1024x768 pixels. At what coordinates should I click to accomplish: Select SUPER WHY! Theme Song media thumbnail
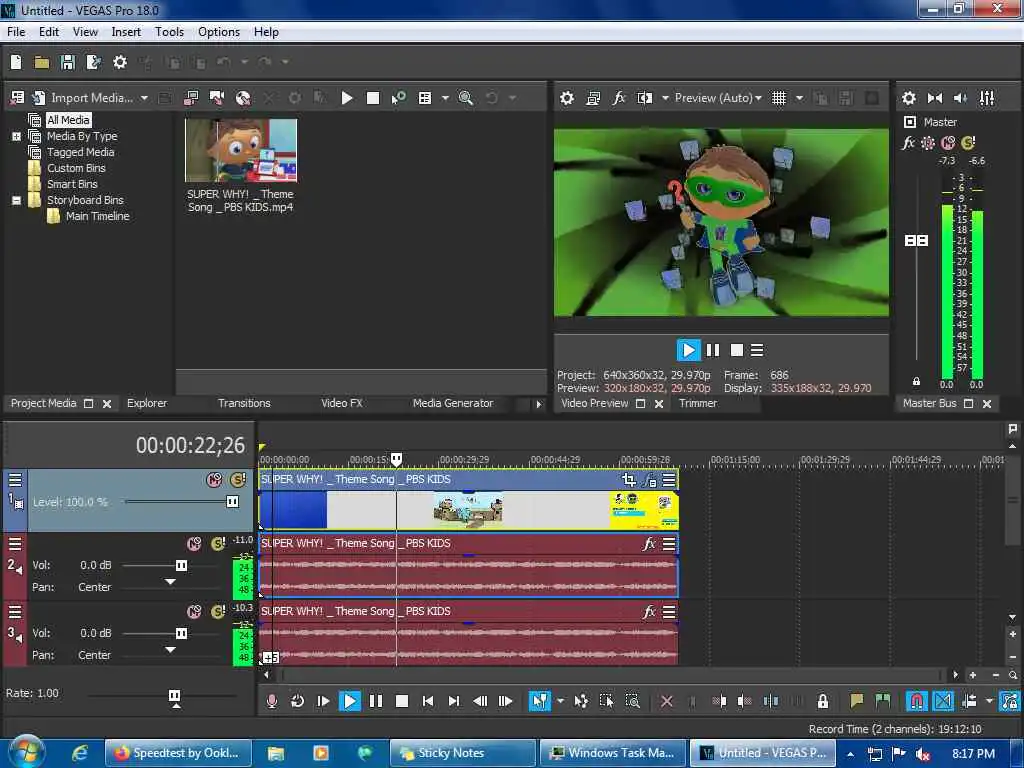pos(241,150)
